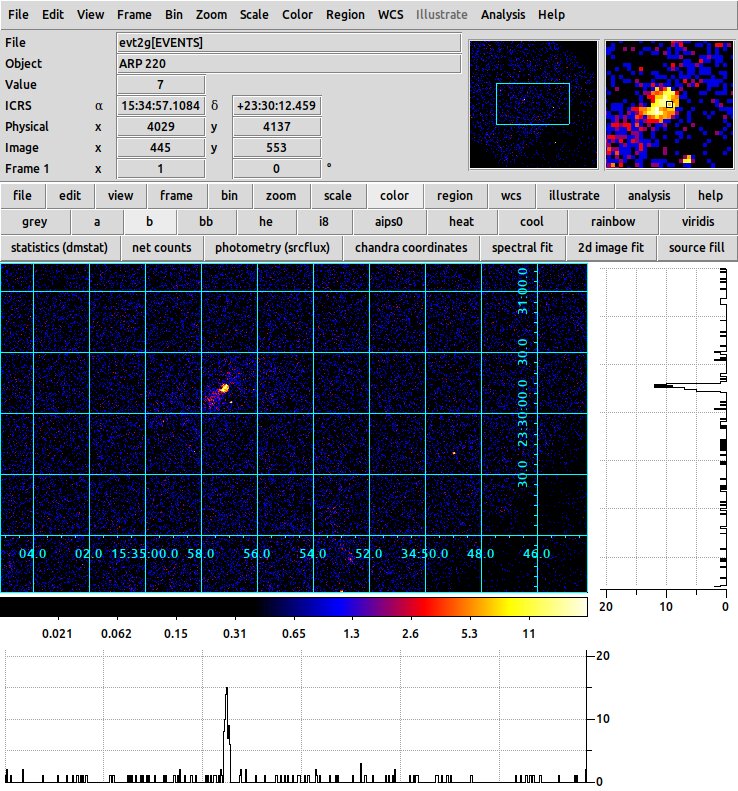Run chandra coordinates analysis
The width and height of the screenshot is (738, 791).
[411, 248]
